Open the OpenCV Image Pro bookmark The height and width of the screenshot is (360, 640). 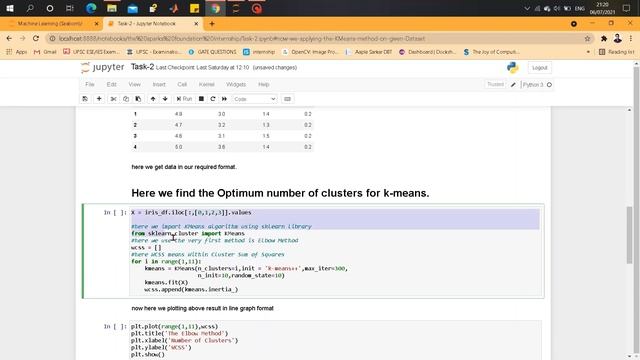tap(311, 52)
